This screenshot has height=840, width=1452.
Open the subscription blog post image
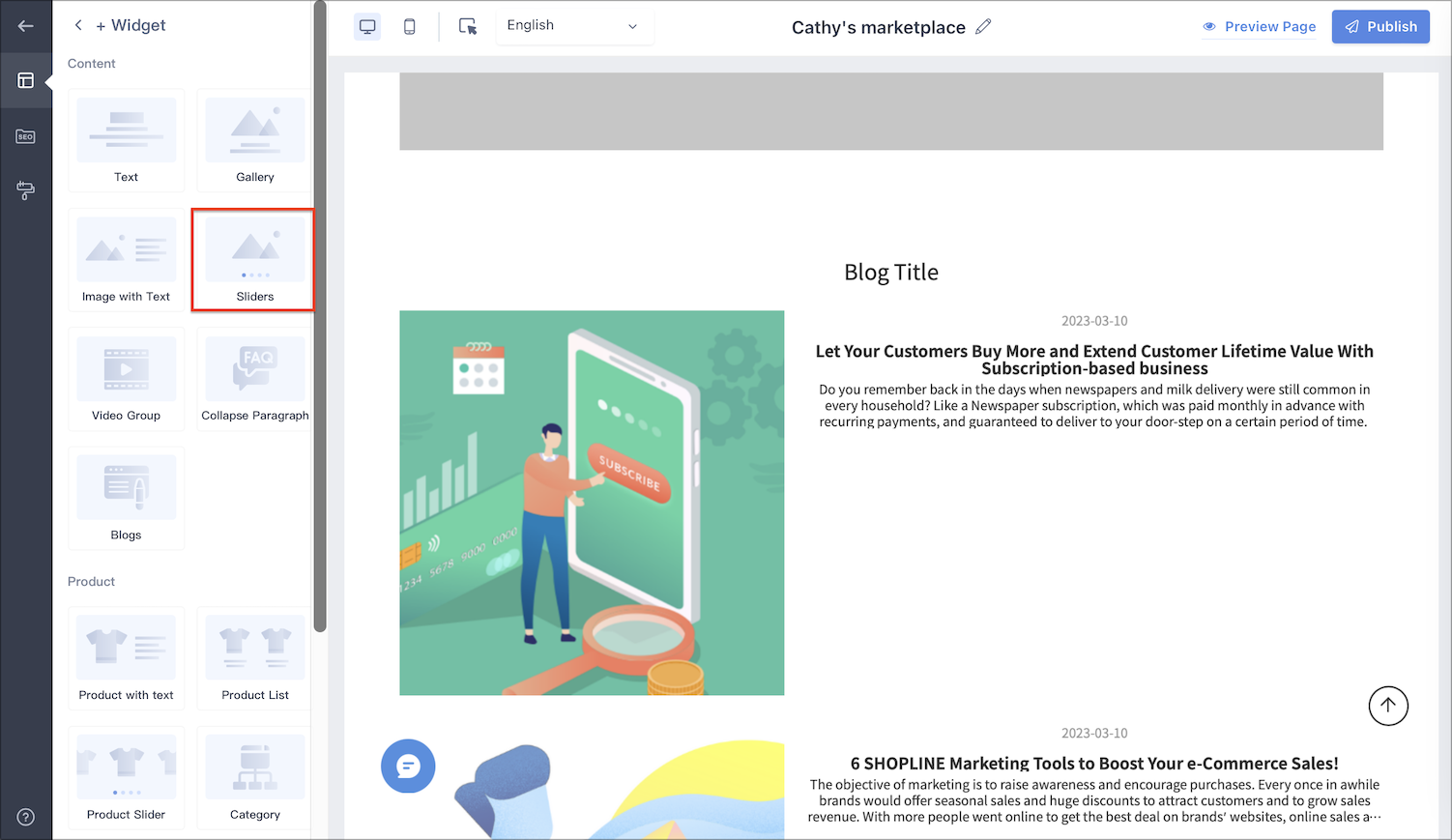pos(592,503)
